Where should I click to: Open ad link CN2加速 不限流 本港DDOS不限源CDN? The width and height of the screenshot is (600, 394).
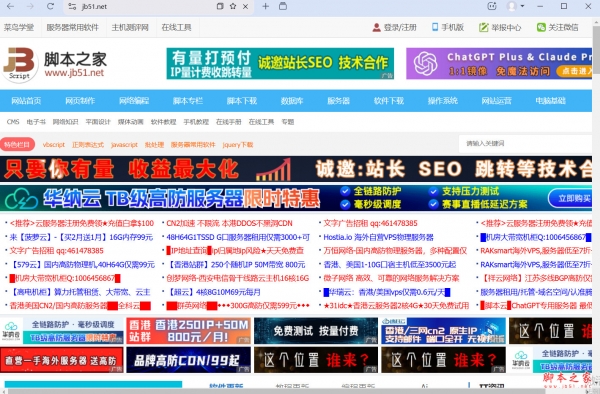click(229, 223)
